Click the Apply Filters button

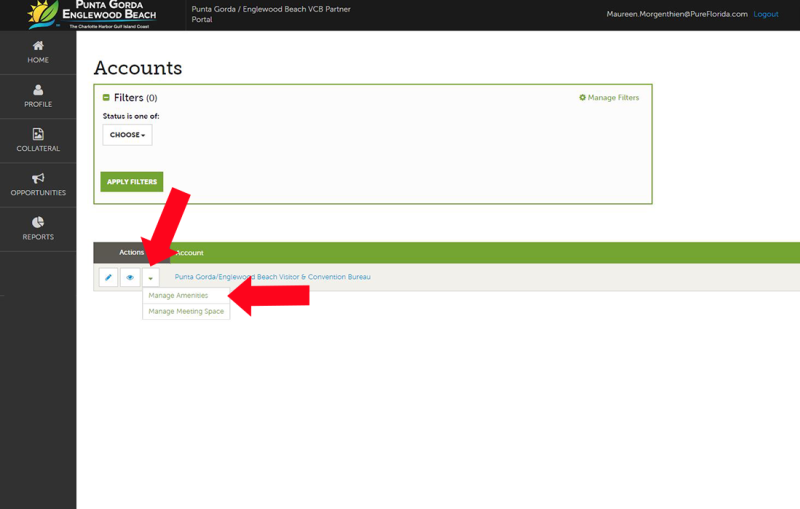[x=132, y=182]
